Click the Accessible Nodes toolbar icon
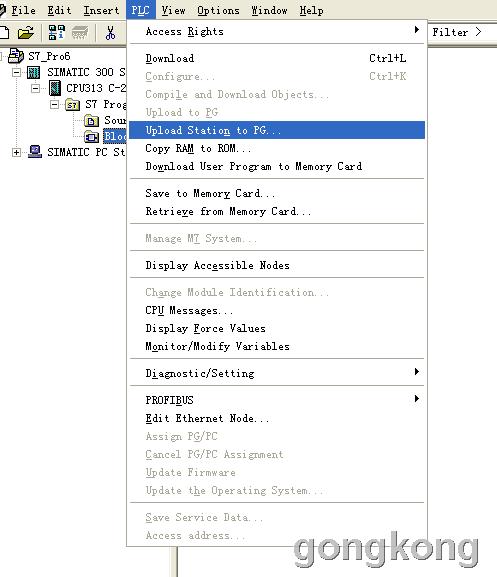Screen dimensions: 497x577 57,33
